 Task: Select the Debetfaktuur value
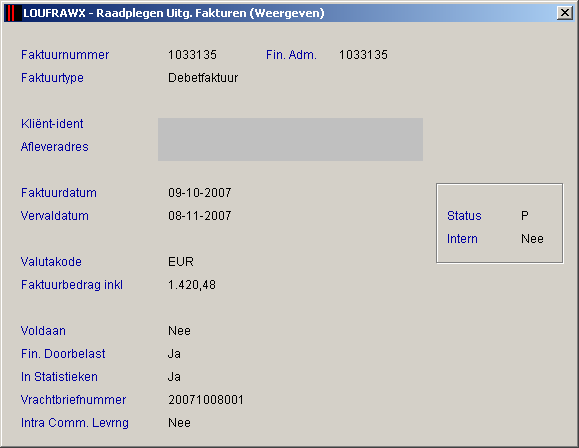pyautogui.click(x=203, y=78)
